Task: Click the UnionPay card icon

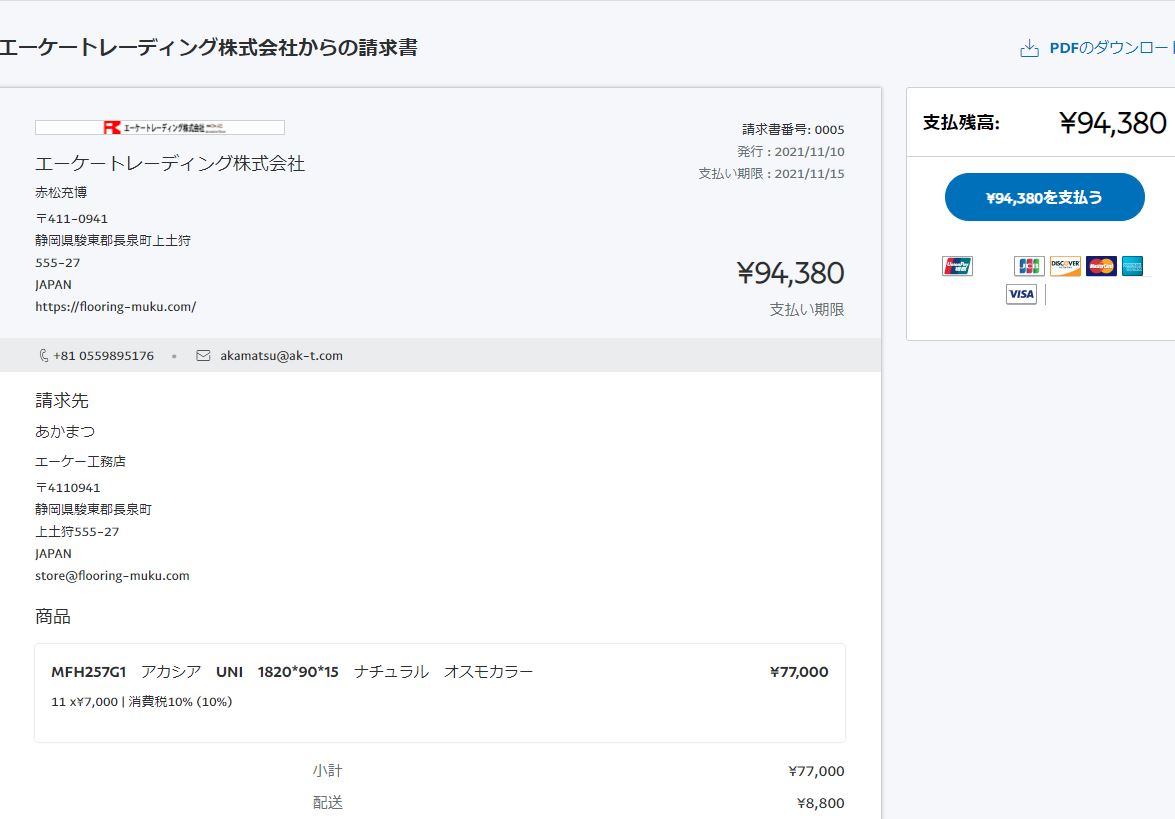Action: tap(957, 266)
